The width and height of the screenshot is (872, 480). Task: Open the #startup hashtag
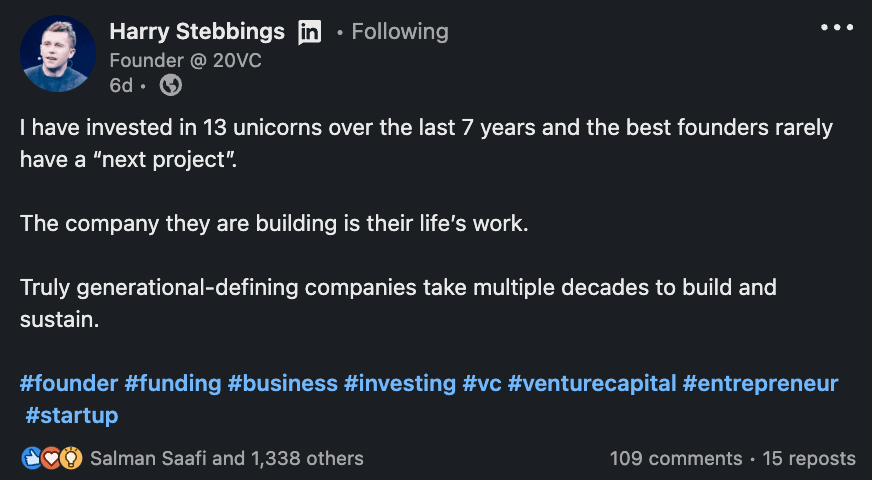(72, 415)
